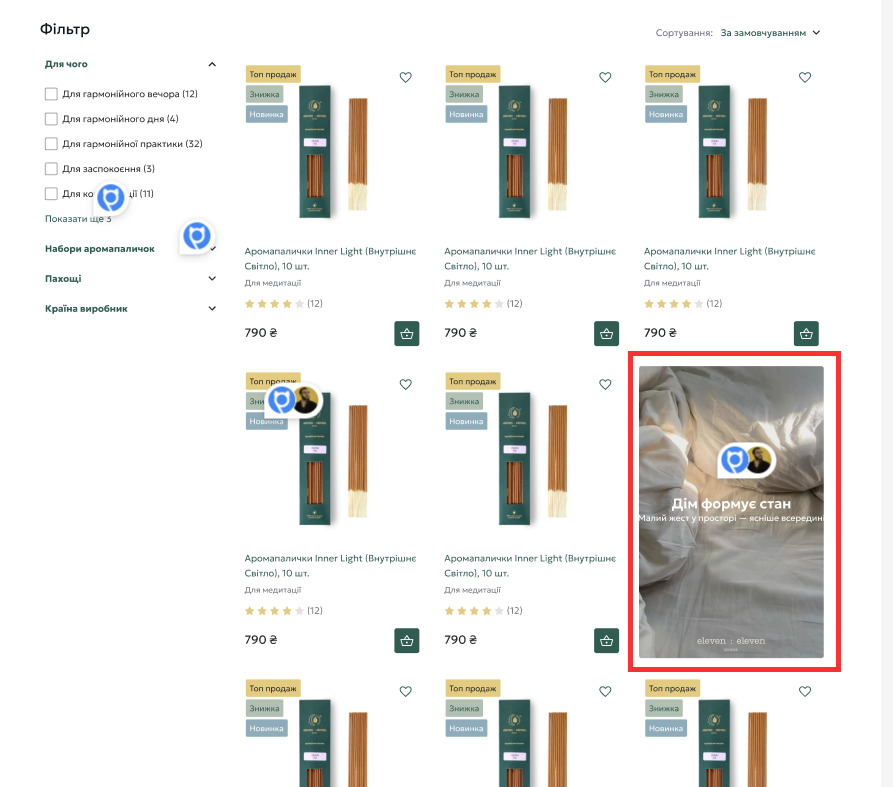Check "Для гармонійного вечора (12)" filter
The width and height of the screenshot is (893, 787).
[x=51, y=94]
